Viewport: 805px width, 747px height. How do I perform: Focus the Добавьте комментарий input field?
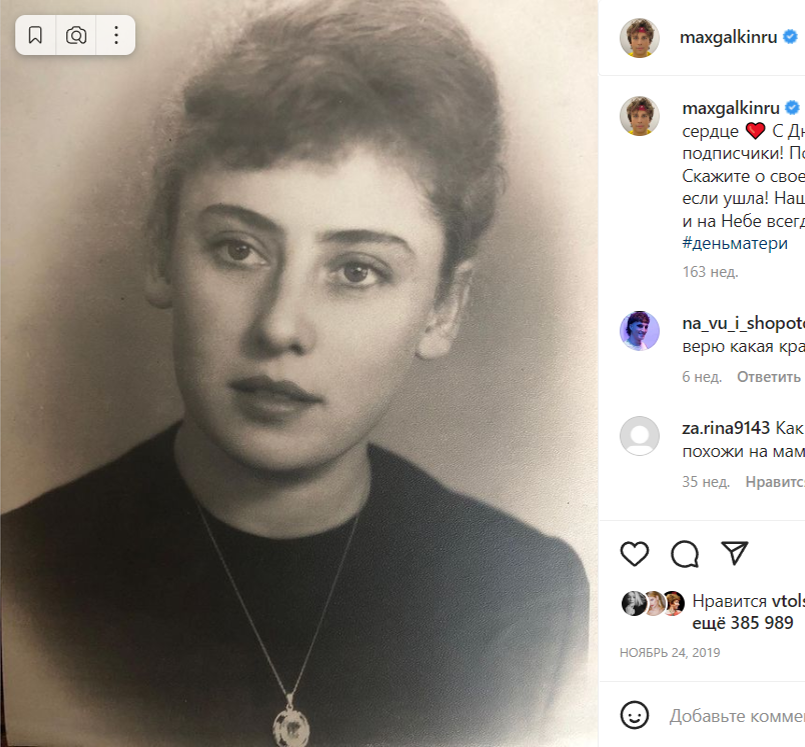[x=736, y=716]
